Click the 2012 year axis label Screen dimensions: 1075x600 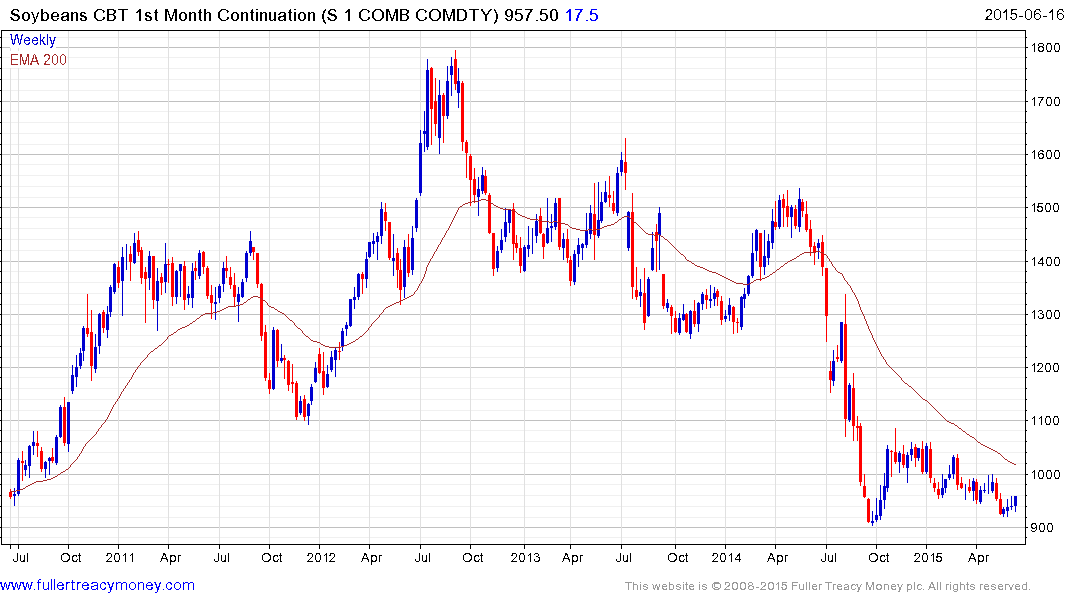click(321, 557)
